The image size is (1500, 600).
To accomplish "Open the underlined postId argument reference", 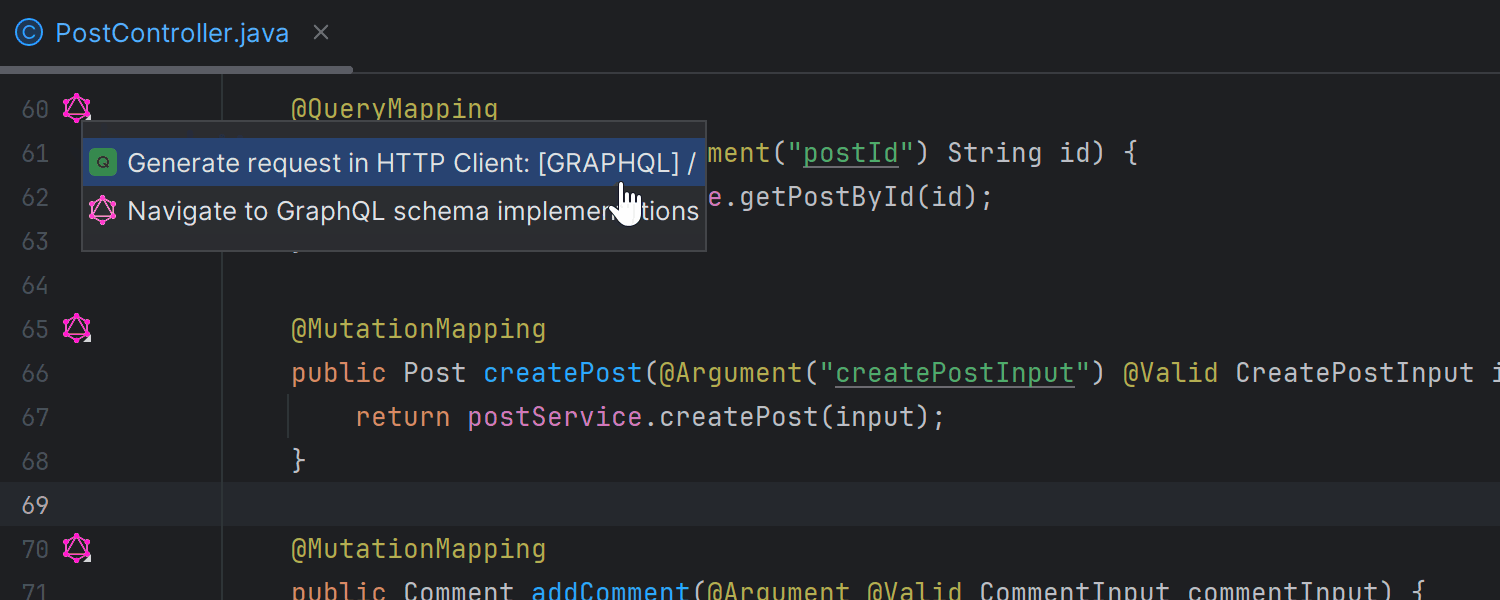I will click(x=849, y=152).
